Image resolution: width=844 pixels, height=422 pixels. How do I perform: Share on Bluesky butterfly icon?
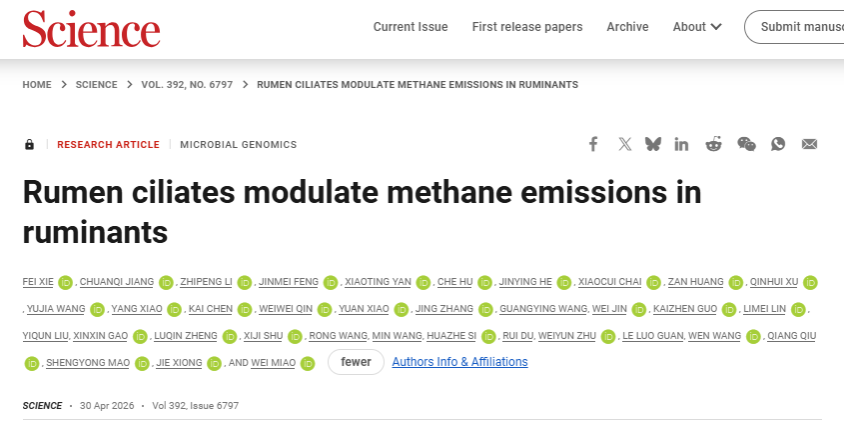pyautogui.click(x=653, y=144)
